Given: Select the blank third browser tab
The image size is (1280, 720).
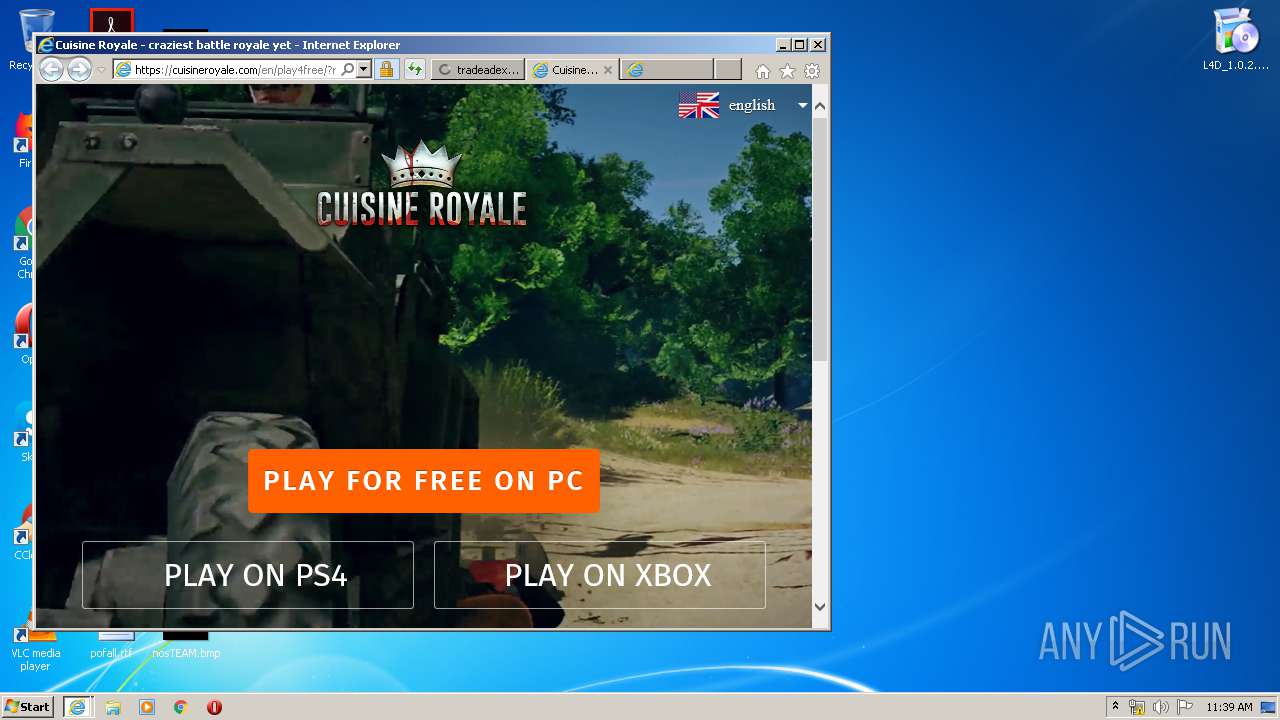Looking at the screenshot, I should point(666,70).
